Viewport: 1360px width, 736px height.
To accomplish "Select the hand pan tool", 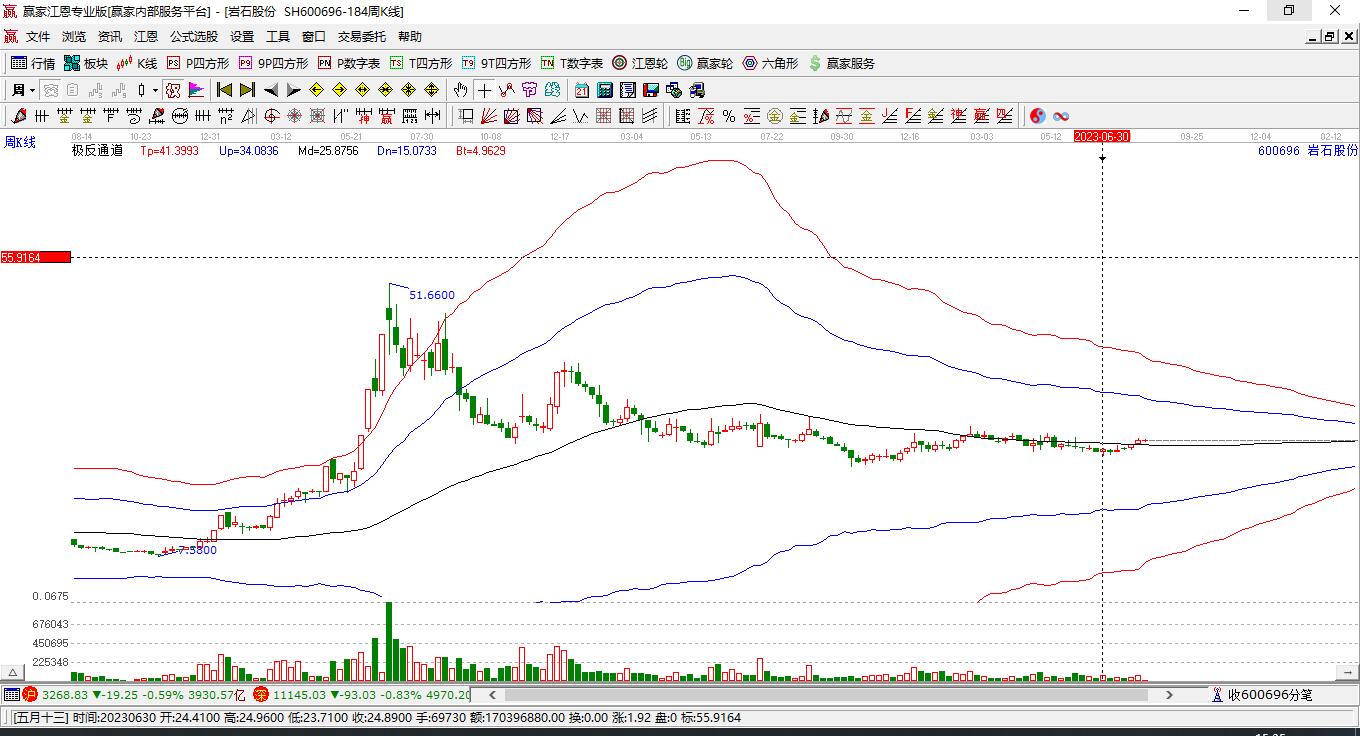I will pyautogui.click(x=461, y=90).
